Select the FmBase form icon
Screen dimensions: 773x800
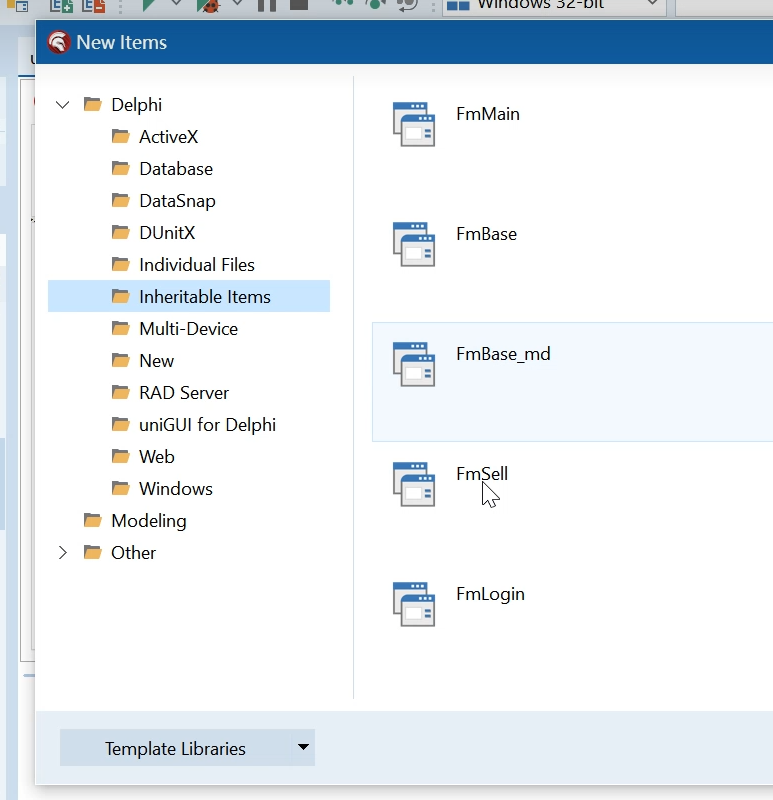414,244
